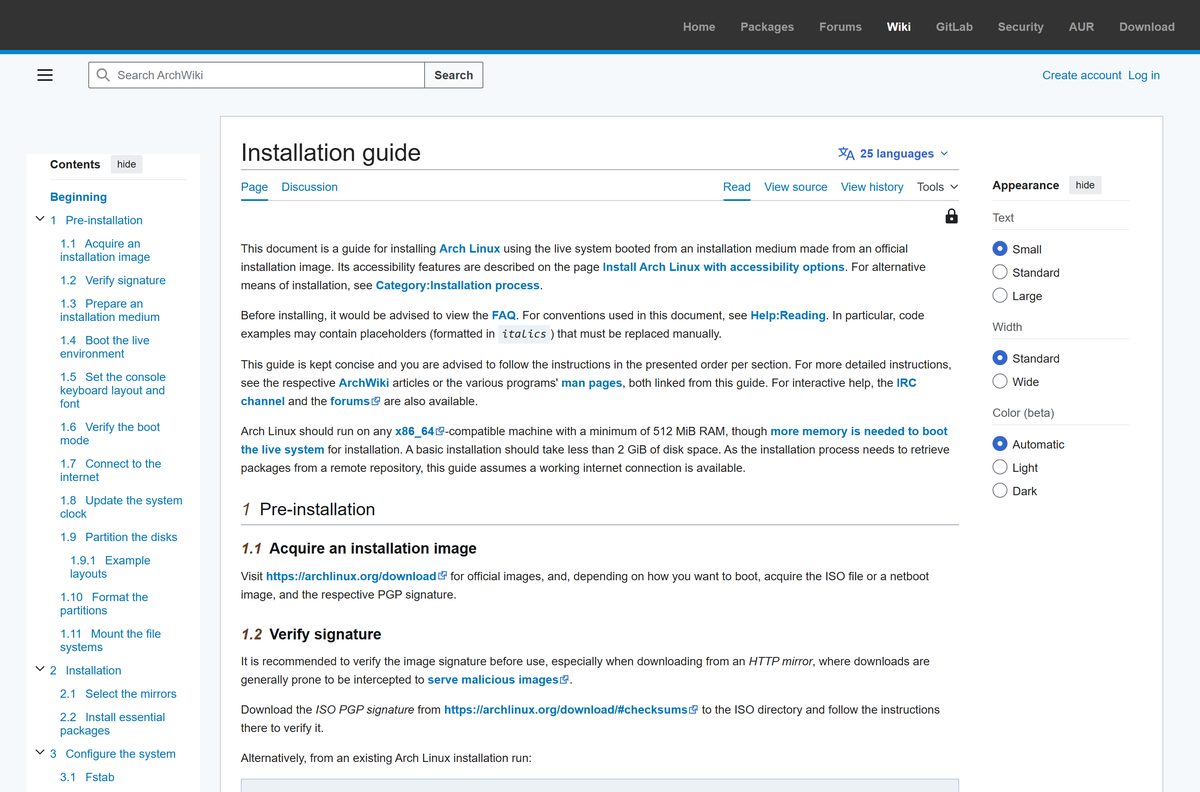Open Install Arch Linux with accessibility options
1200x792 pixels.
tap(724, 267)
